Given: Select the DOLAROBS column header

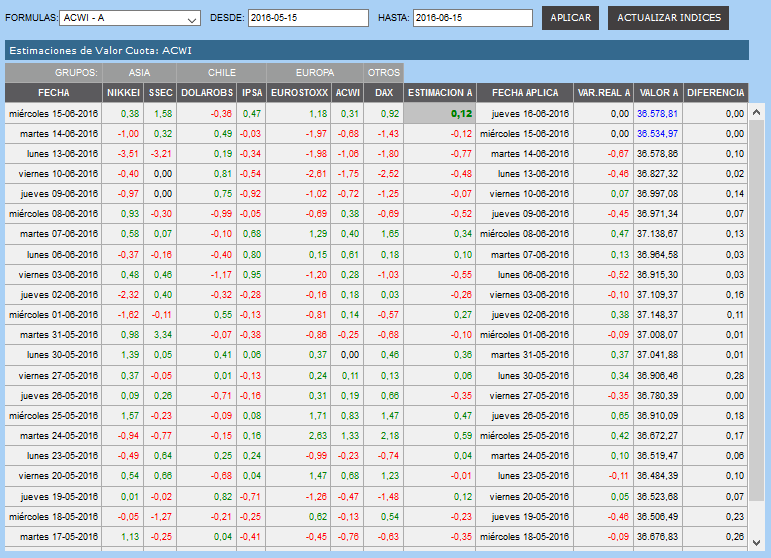Looking at the screenshot, I should 207,92.
